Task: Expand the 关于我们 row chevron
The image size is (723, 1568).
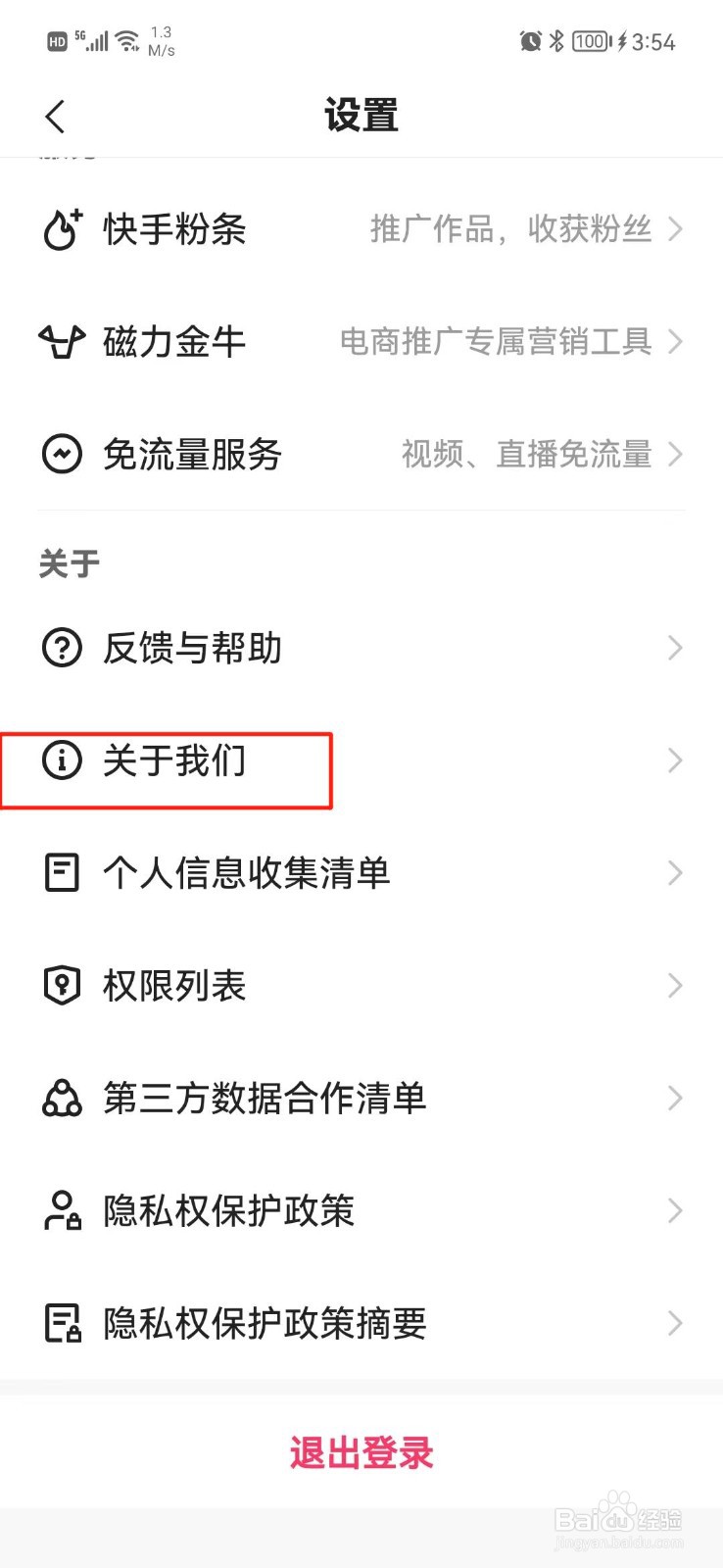Action: click(675, 760)
